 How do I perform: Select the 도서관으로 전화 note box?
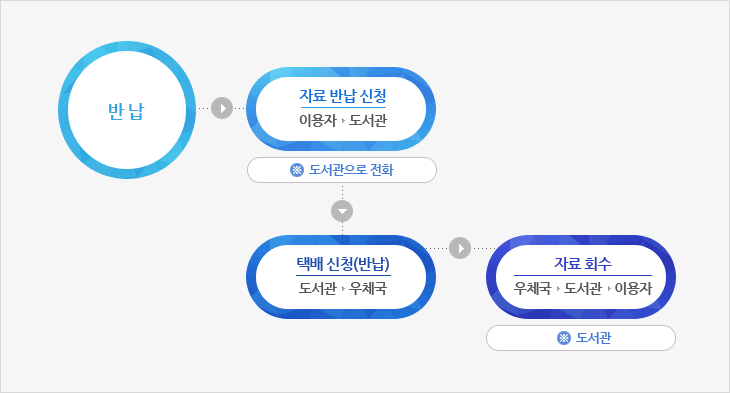pyautogui.click(x=342, y=170)
